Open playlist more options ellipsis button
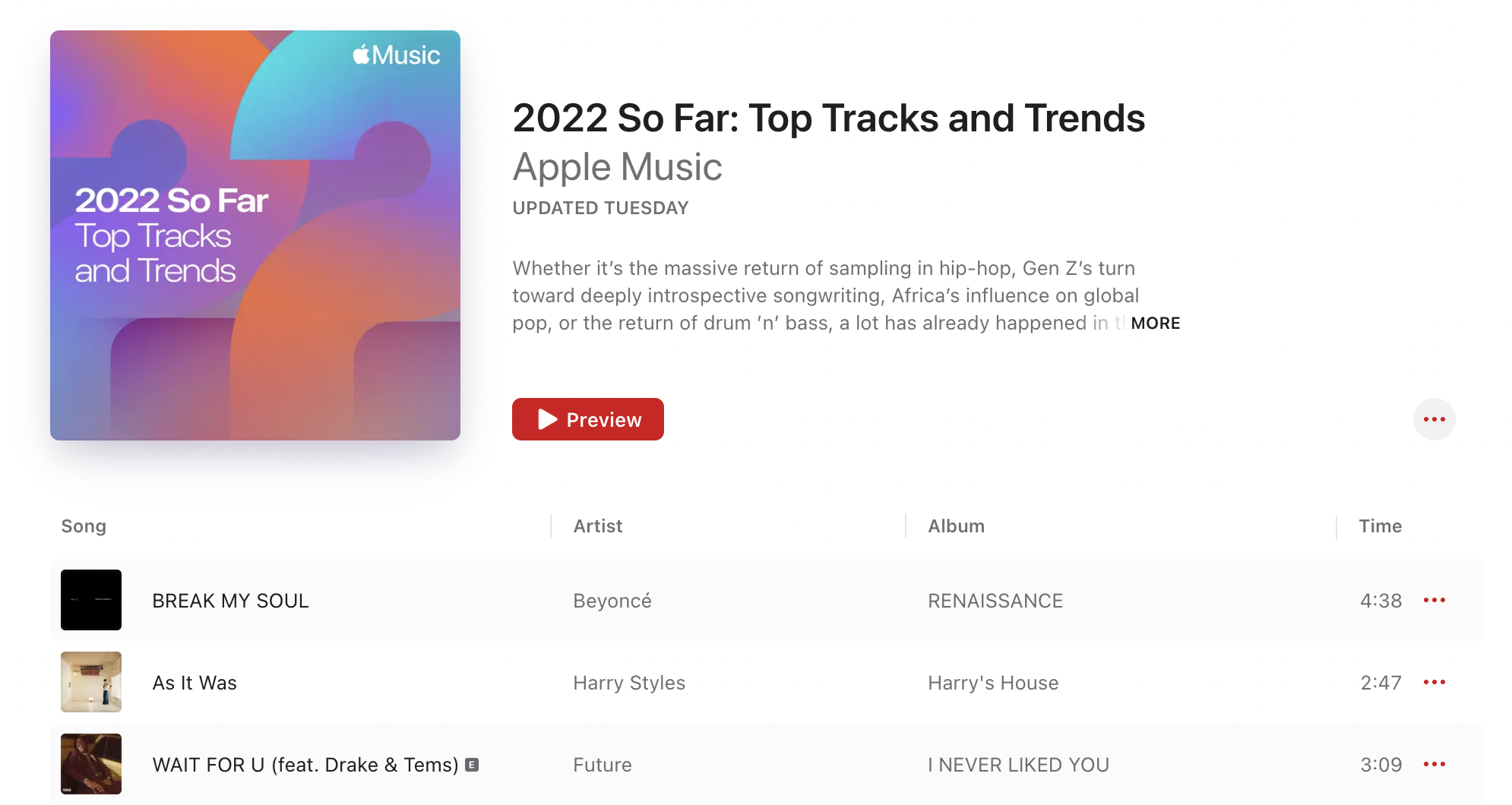Viewport: 1512px width, 805px height. (1434, 419)
